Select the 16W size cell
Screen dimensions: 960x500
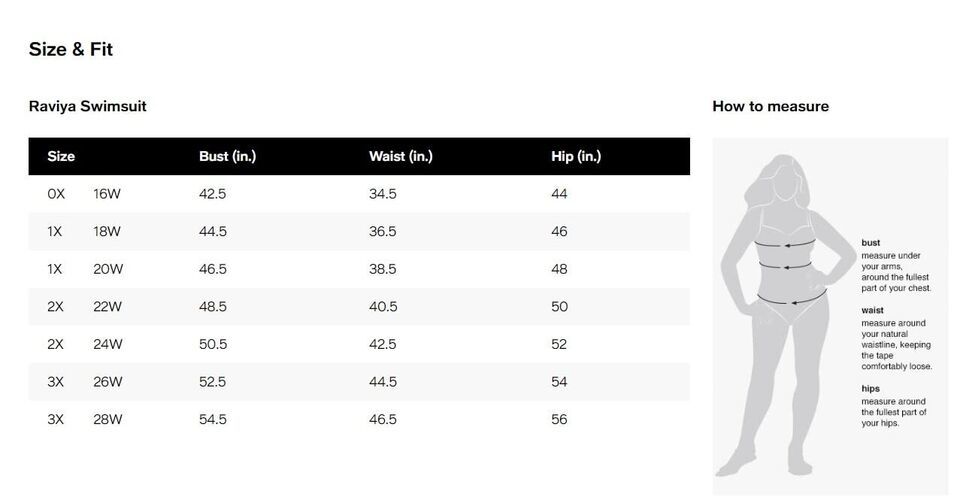click(107, 193)
